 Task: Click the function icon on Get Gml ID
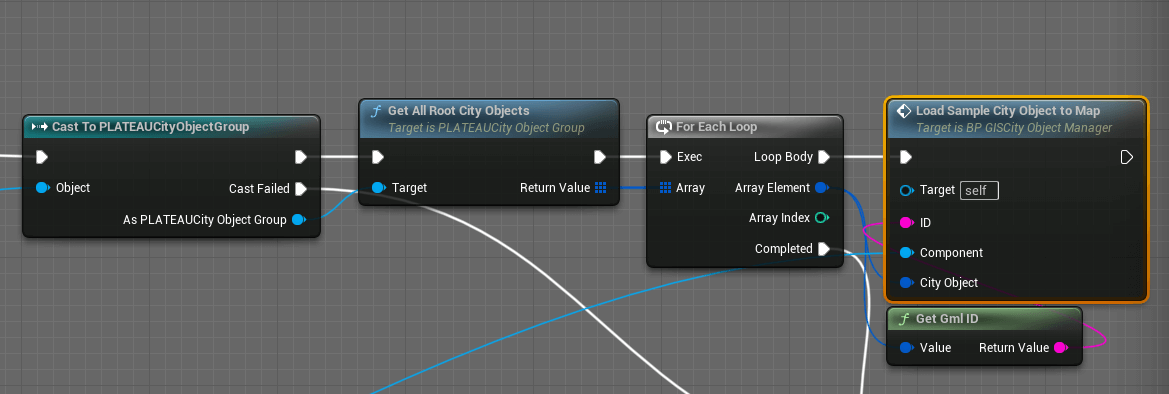tap(904, 319)
